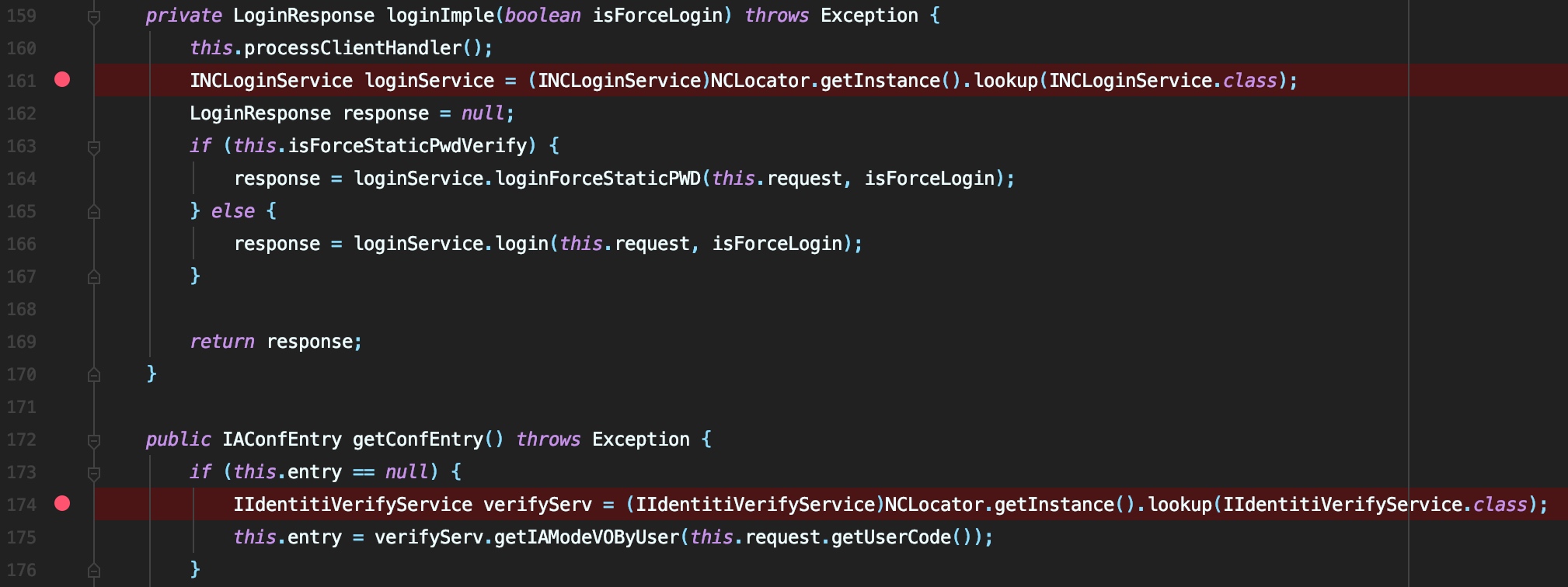The image size is (1568, 587).
Task: Click the login method call on line 166
Action: pyautogui.click(x=521, y=244)
